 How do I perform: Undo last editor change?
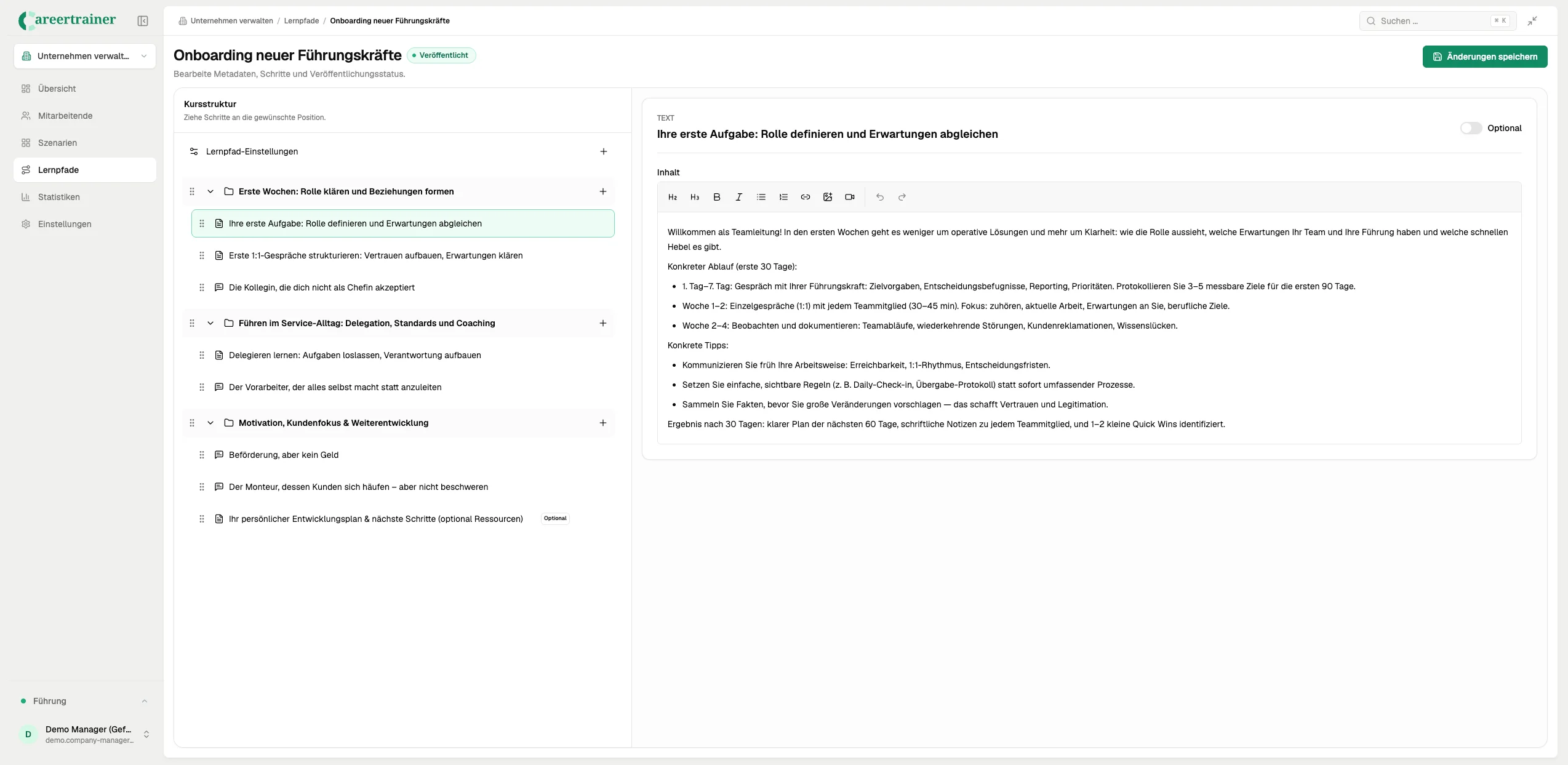coord(880,197)
